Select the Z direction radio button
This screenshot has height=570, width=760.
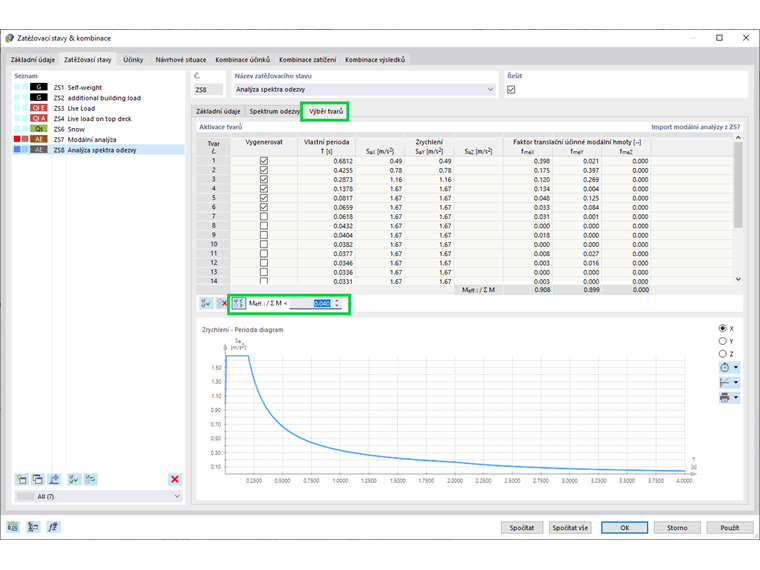point(722,354)
